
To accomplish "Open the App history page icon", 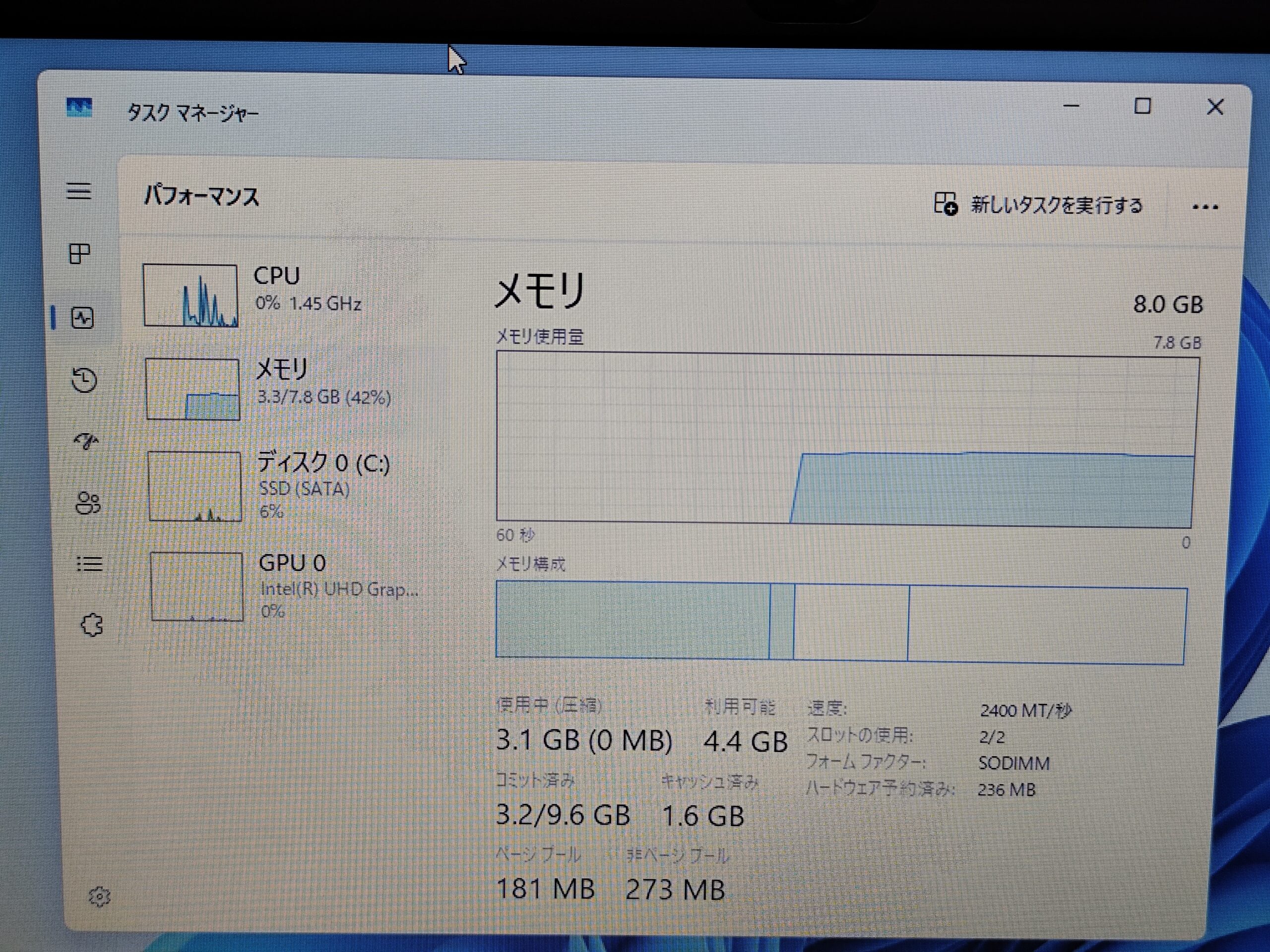I will click(84, 380).
